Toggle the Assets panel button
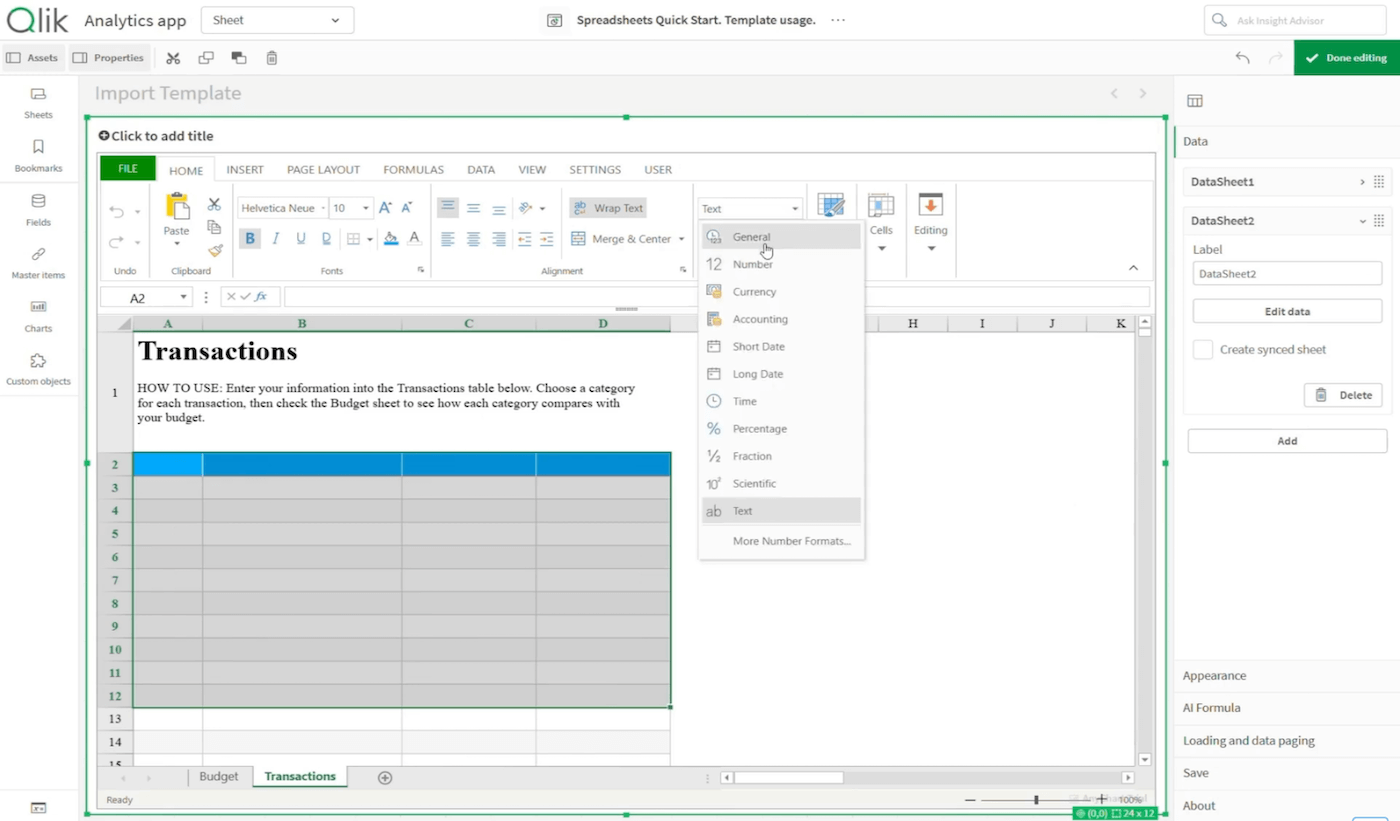Image resolution: width=1400 pixels, height=821 pixels. point(33,58)
